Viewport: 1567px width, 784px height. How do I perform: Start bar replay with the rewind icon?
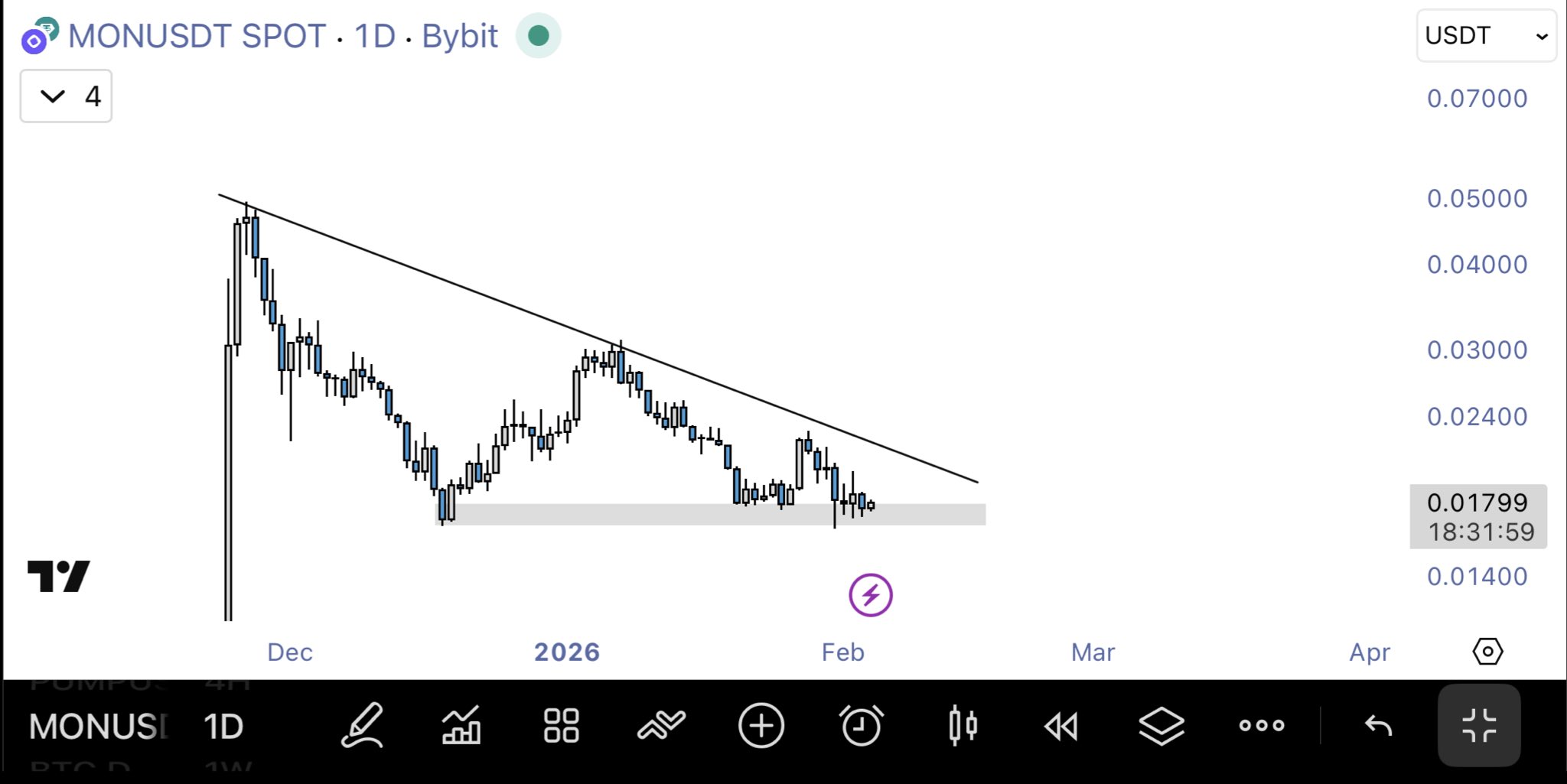(1061, 725)
